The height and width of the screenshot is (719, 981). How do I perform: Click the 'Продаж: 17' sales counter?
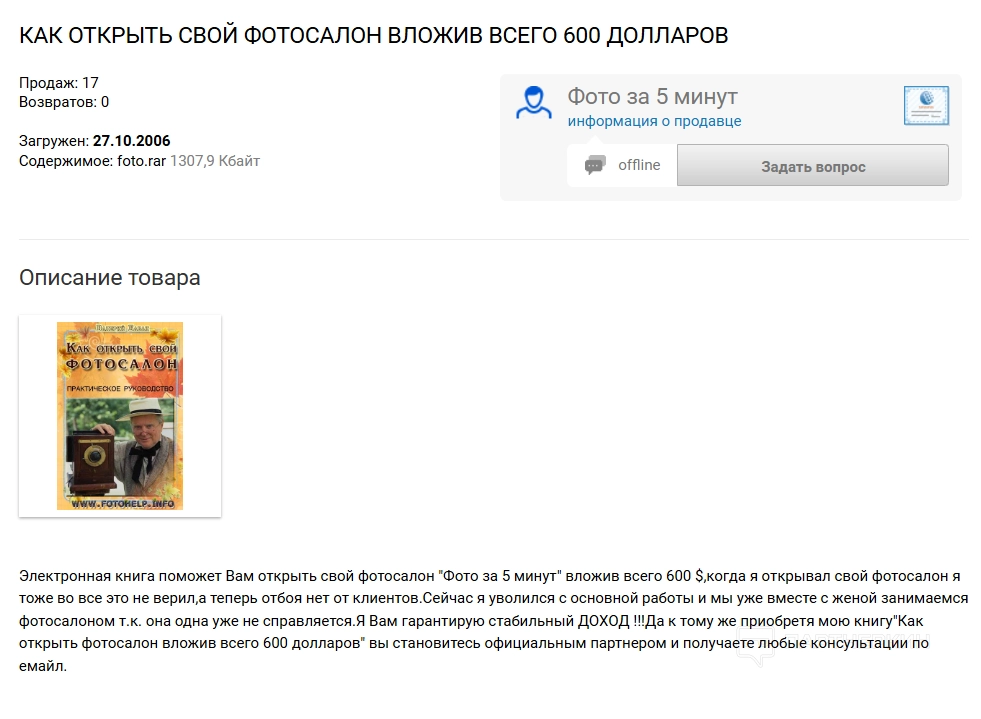(x=59, y=83)
